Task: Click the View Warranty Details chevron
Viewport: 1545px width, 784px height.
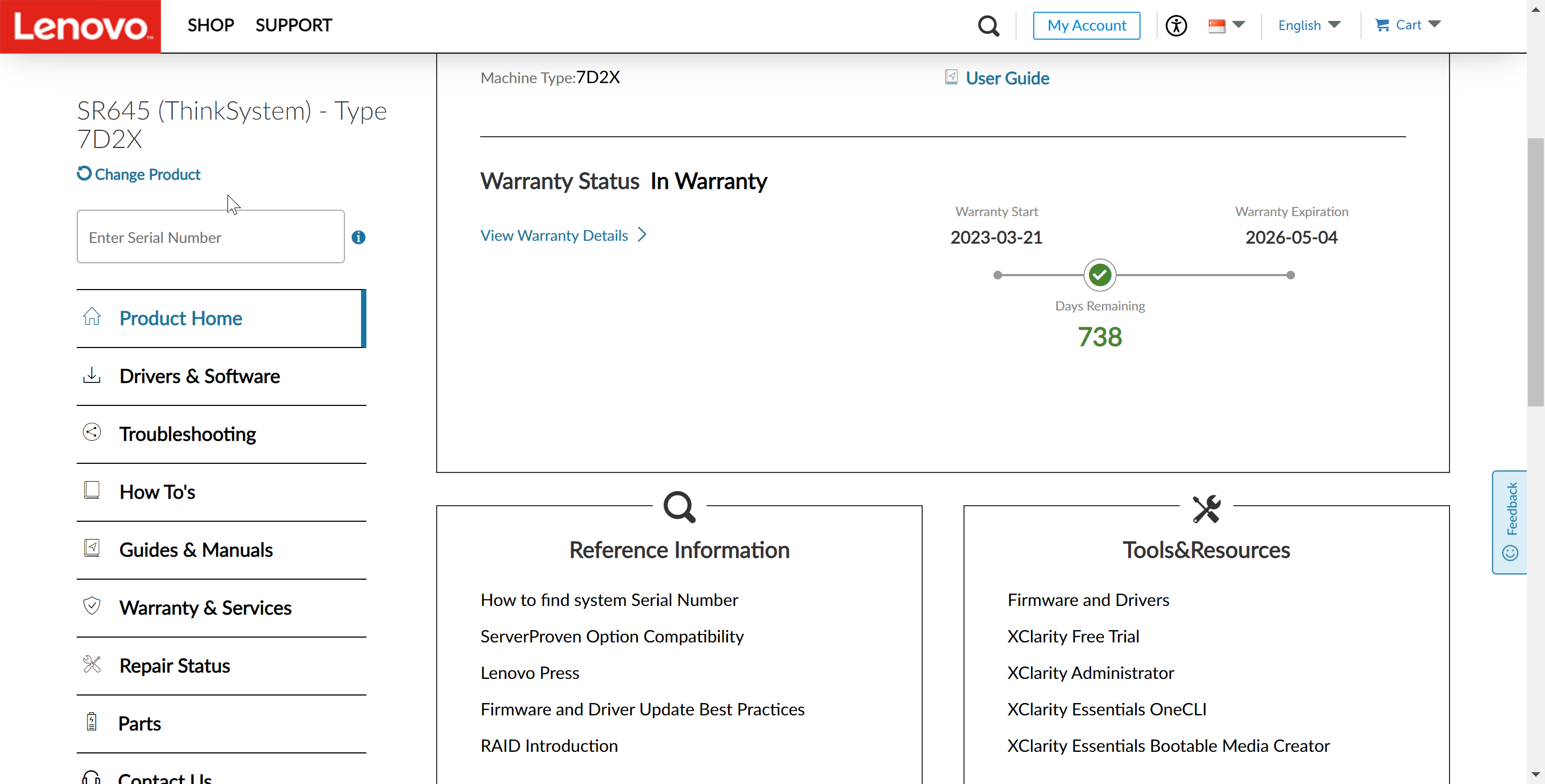Action: tap(642, 234)
